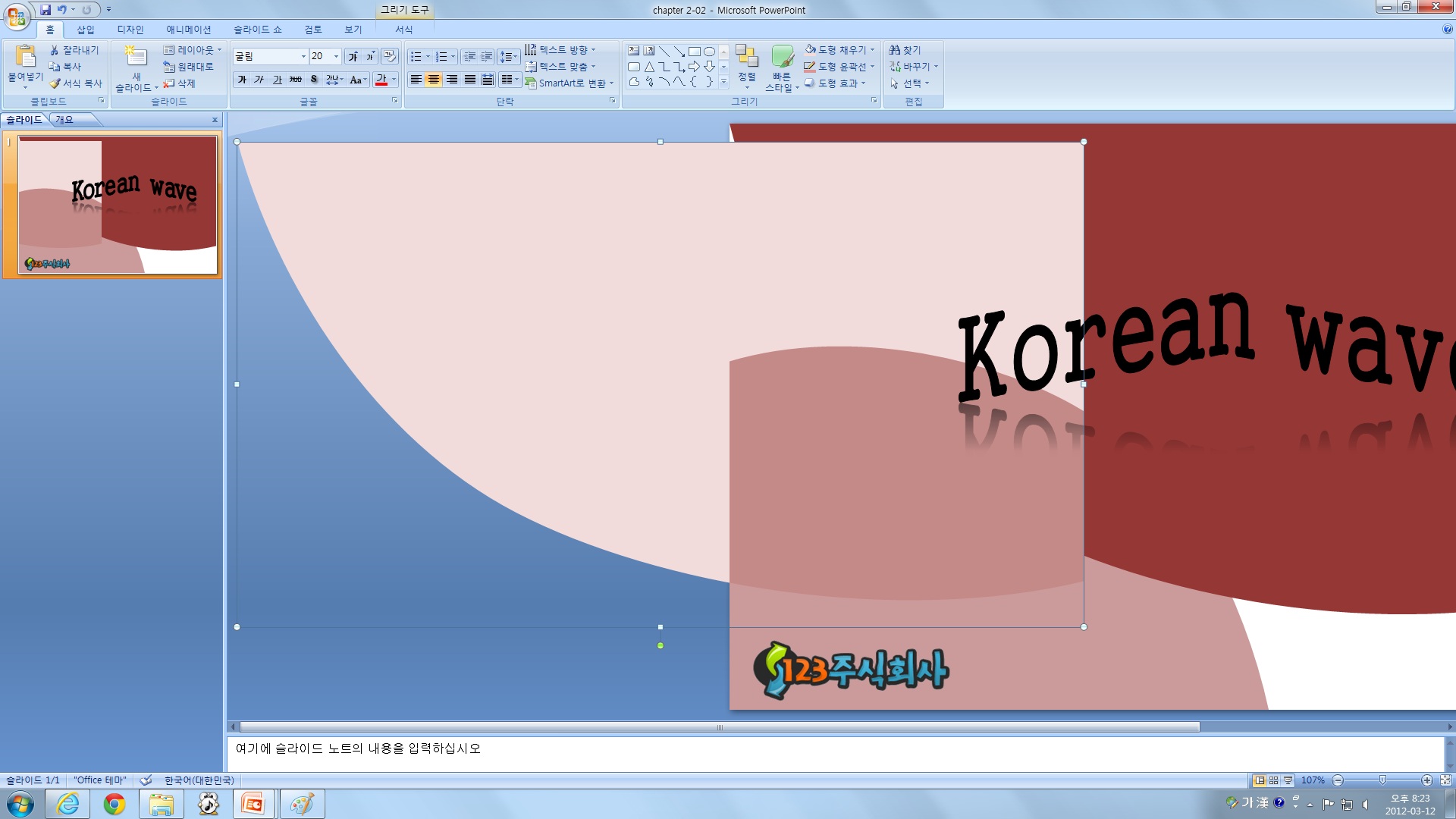Open the Format (서식) drawing tools tab
The image size is (1456, 819).
(404, 30)
